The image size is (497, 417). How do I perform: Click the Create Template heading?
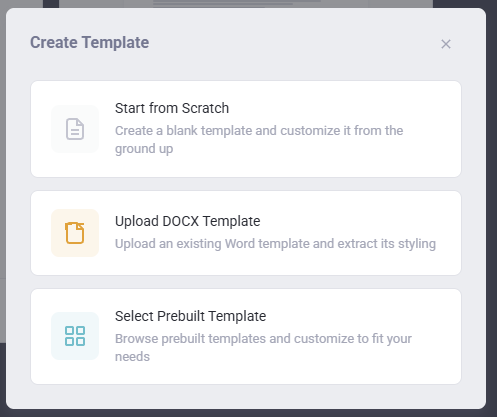[x=90, y=43]
